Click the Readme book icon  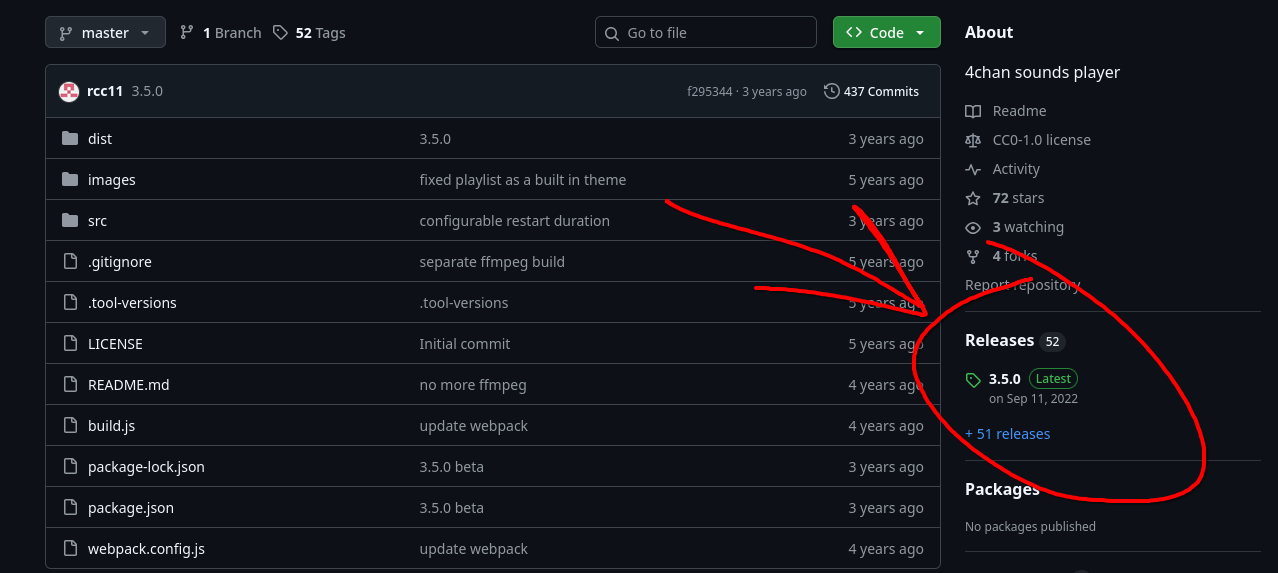coord(973,111)
